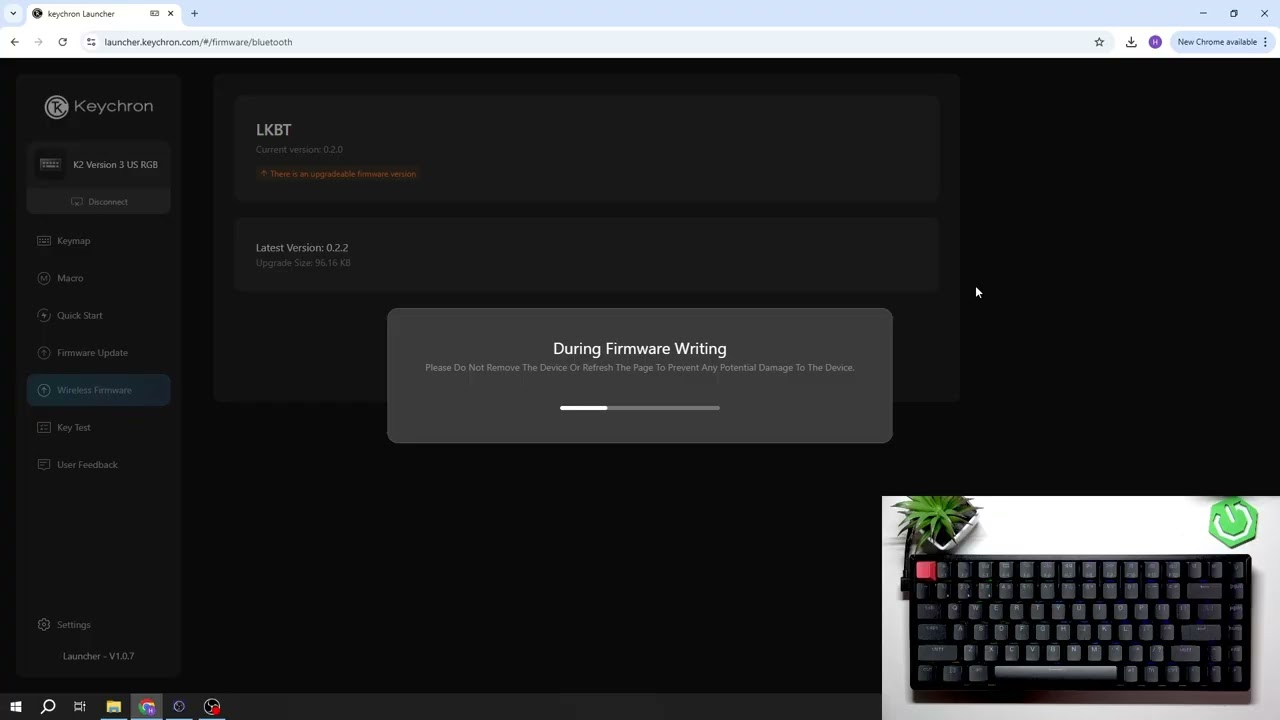Click the LKBT firmware heading

274,130
